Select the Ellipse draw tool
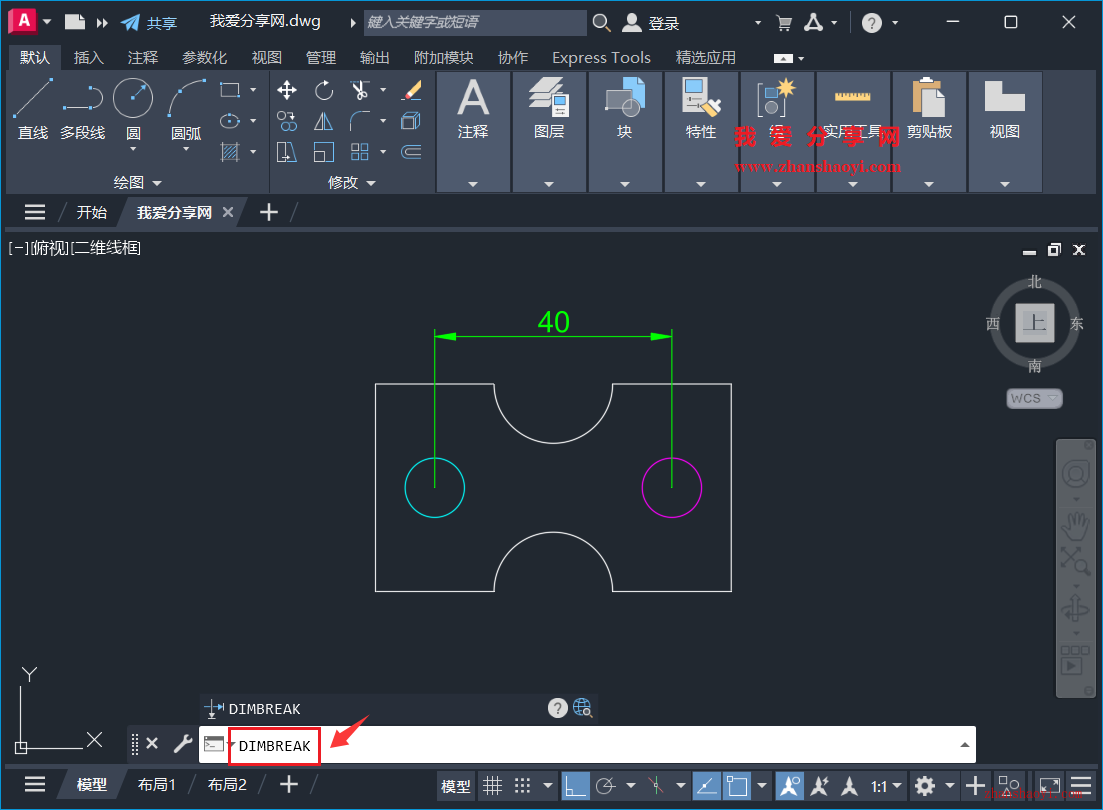 click(x=230, y=121)
